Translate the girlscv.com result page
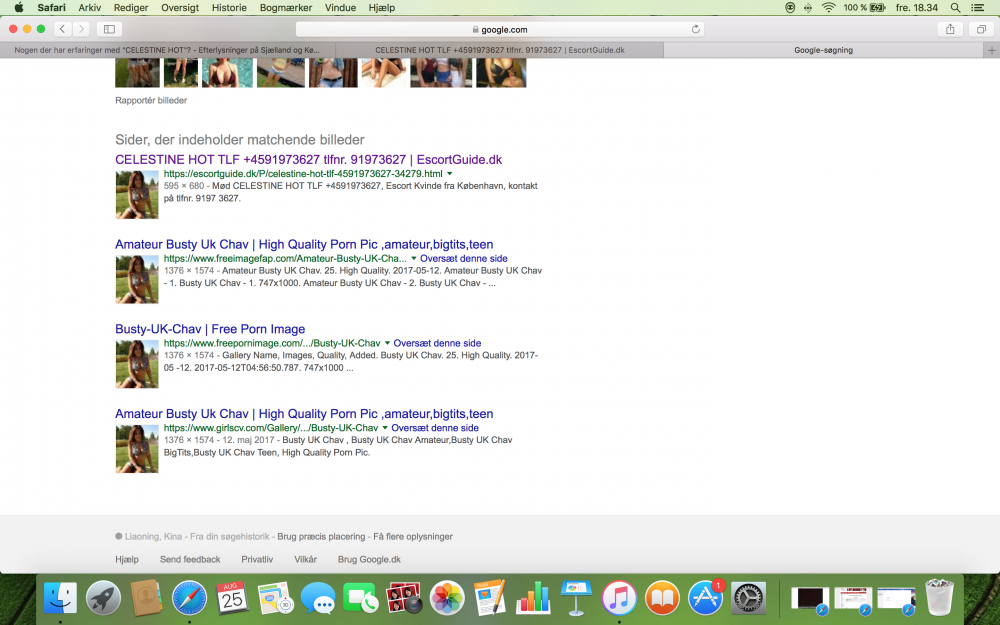The width and height of the screenshot is (1000, 625). [435, 428]
